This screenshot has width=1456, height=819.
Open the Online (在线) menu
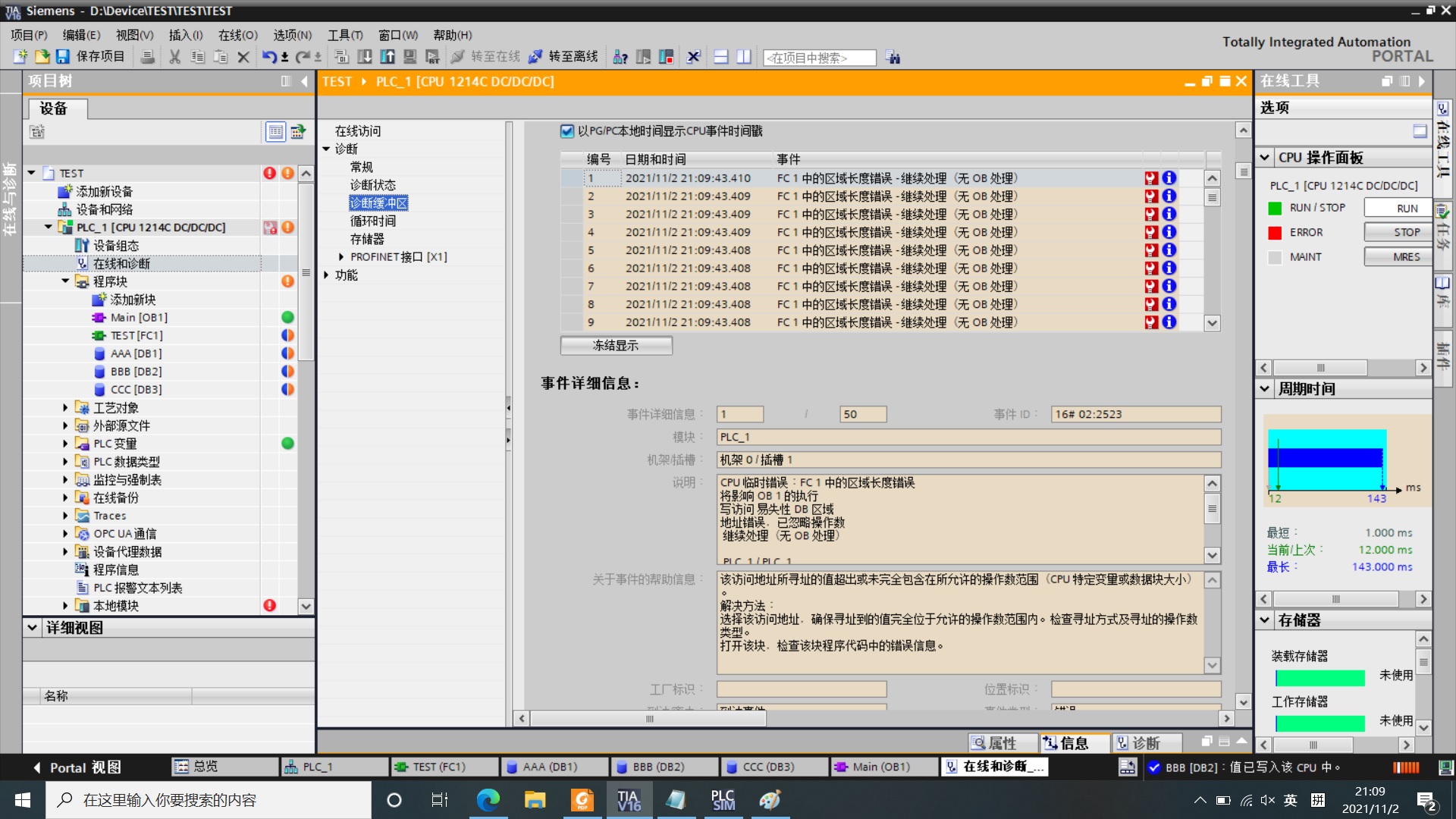point(237,35)
